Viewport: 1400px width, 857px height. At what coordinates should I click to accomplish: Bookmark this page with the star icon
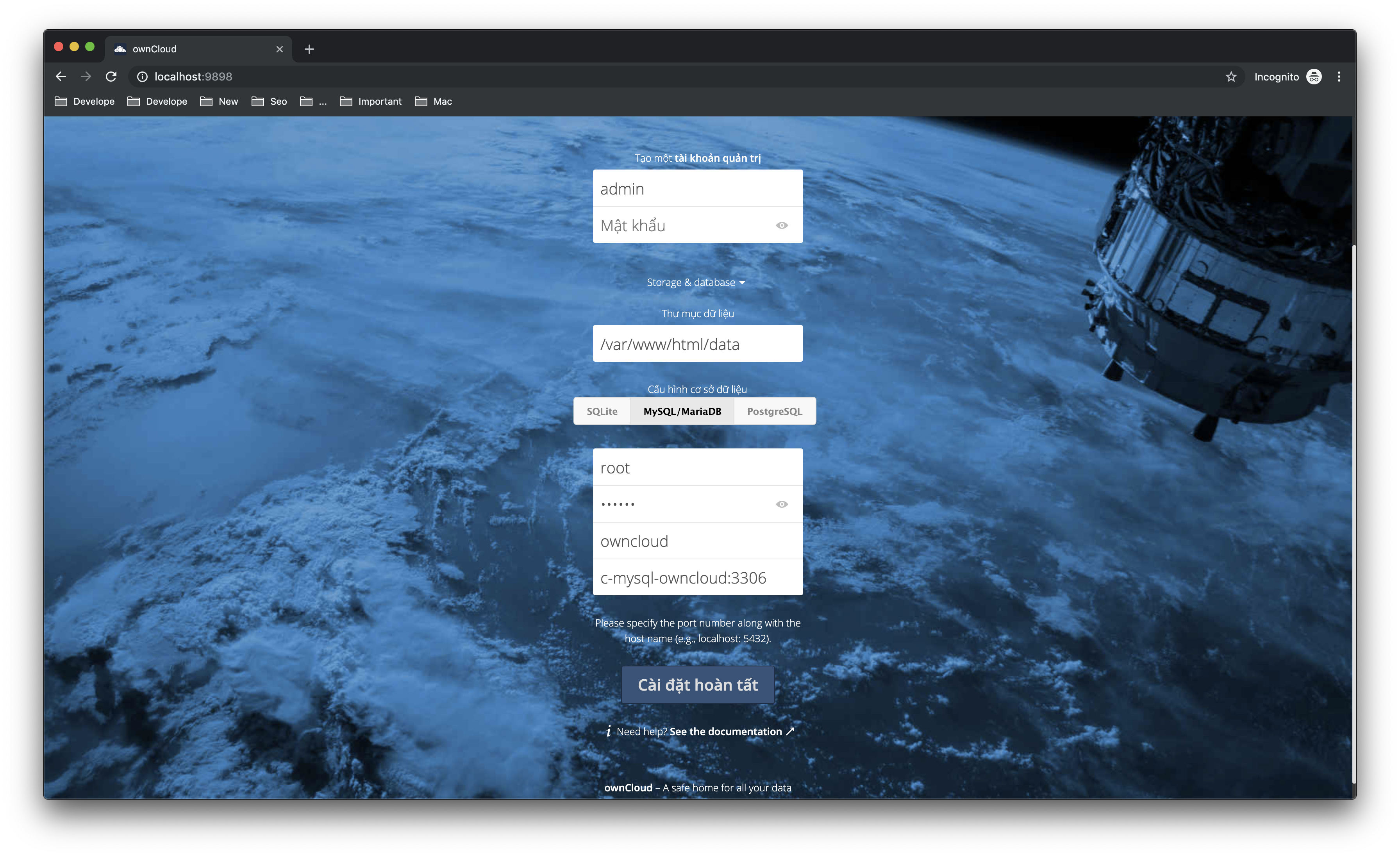[1231, 76]
